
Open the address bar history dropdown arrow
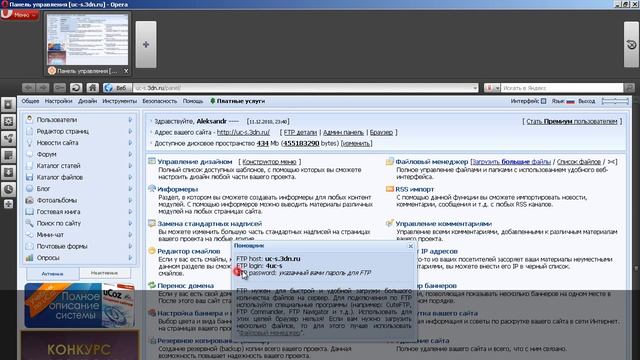pos(475,88)
